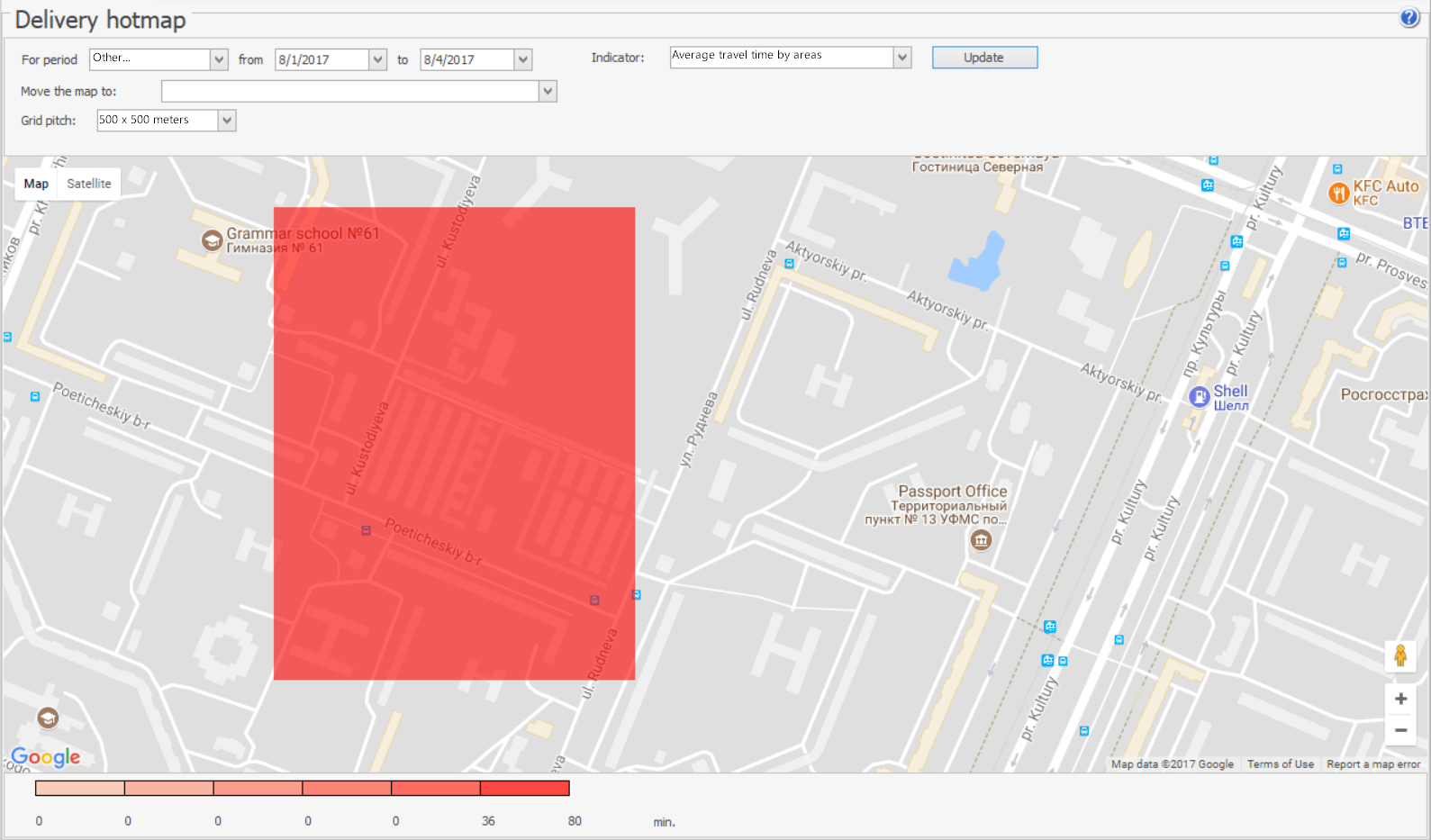Viewport: 1431px width, 840px height.
Task: Click the help question mark icon
Action: (1408, 18)
